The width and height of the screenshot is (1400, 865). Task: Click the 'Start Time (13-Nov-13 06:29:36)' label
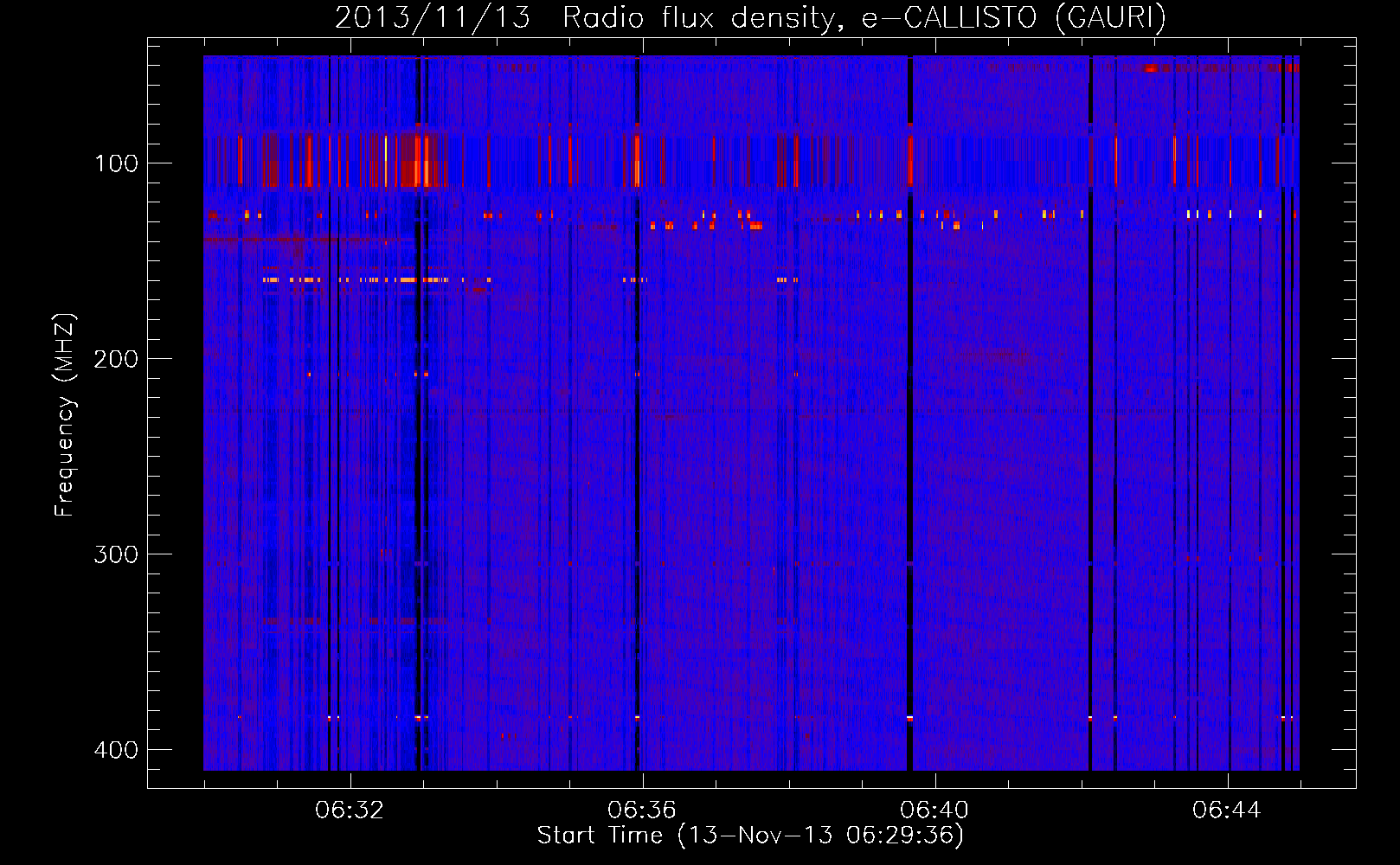coord(750,836)
